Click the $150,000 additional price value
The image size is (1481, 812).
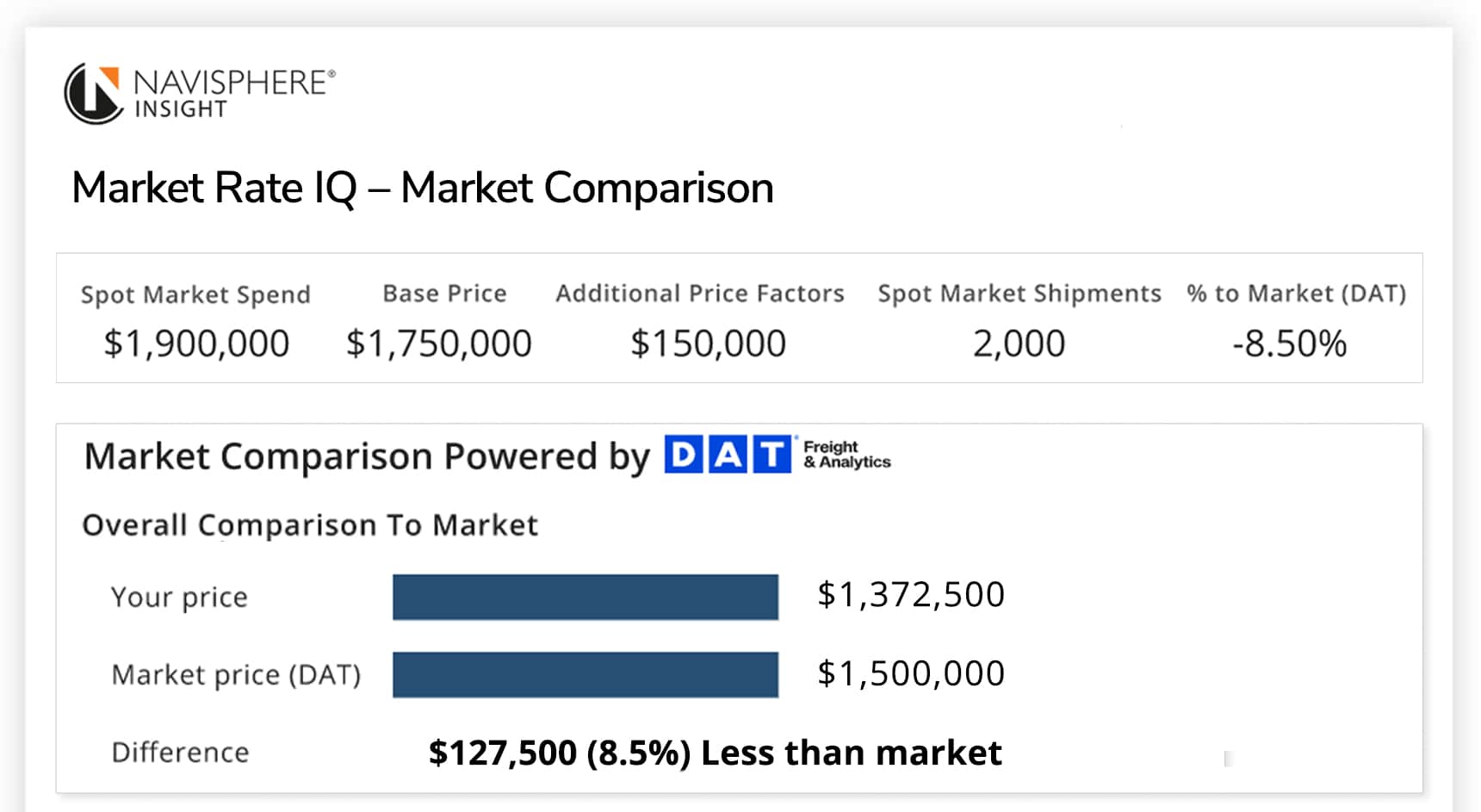tap(708, 344)
